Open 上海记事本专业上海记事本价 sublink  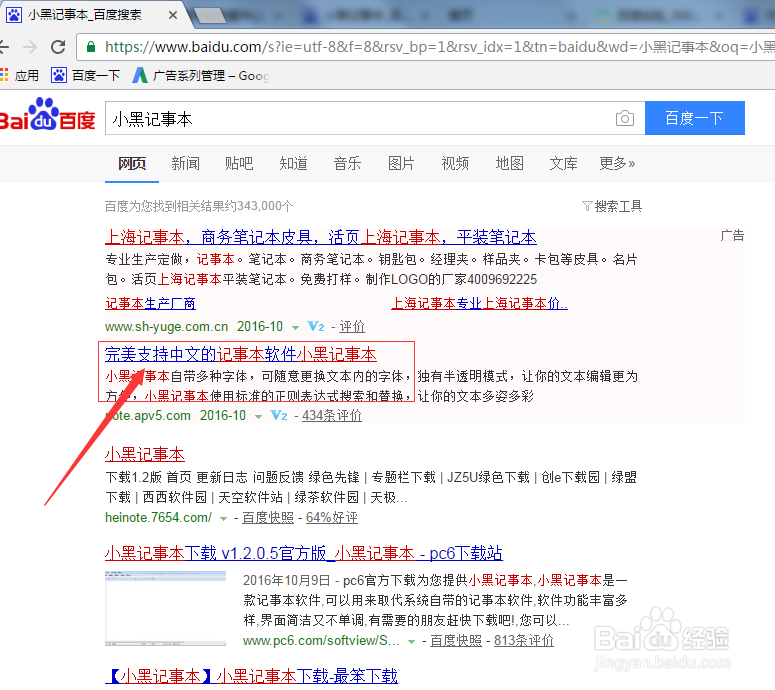point(479,303)
